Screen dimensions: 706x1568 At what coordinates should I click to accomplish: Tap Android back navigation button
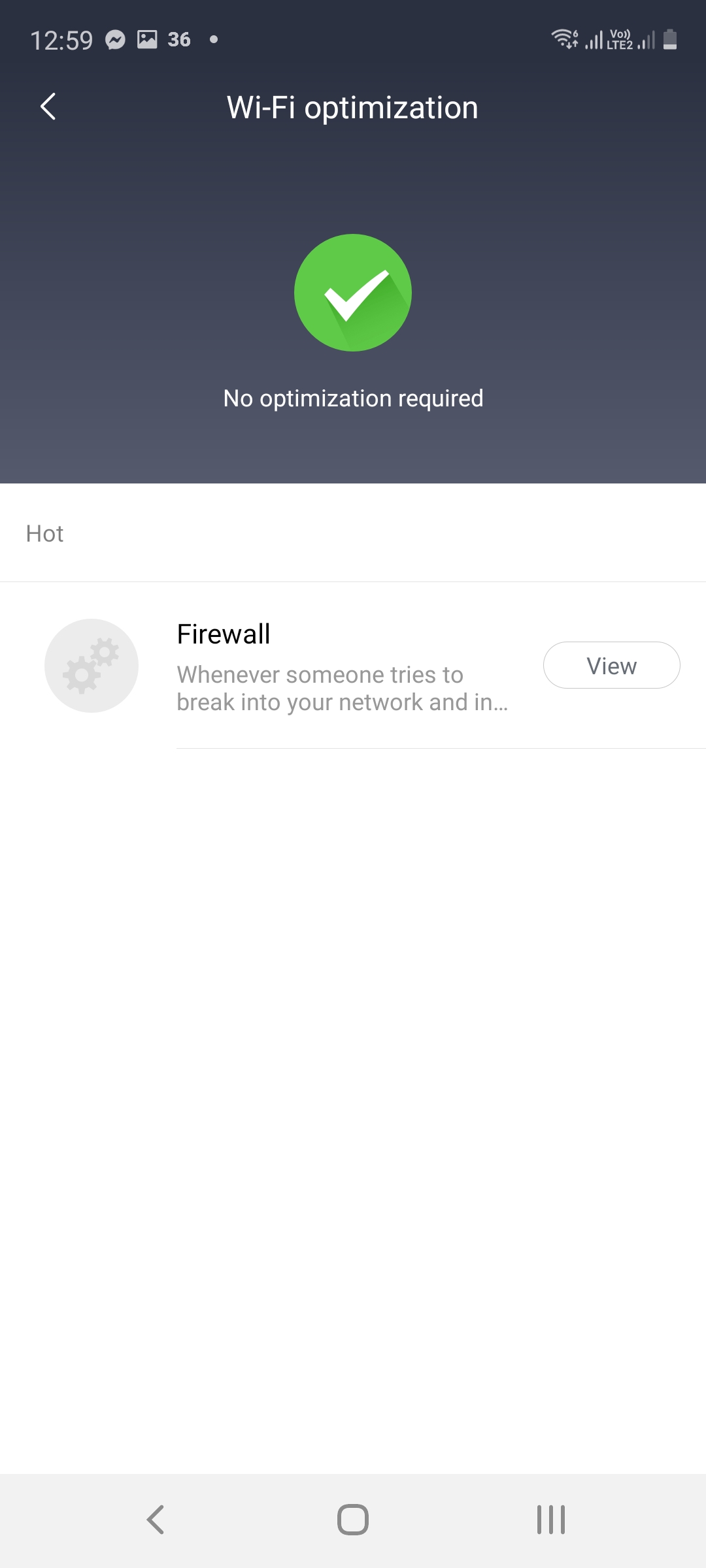point(156,1520)
